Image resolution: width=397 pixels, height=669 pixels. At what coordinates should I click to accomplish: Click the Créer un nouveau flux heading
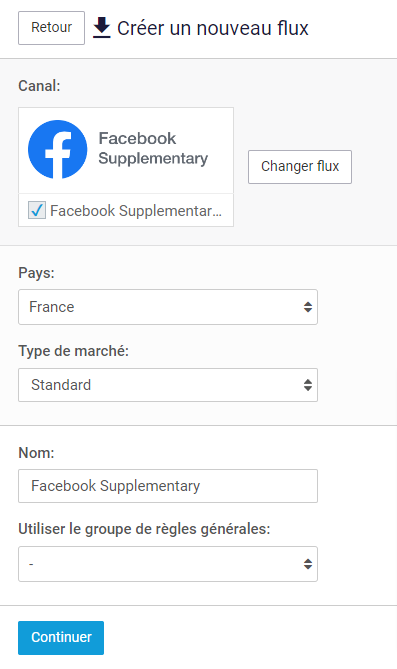coord(213,28)
